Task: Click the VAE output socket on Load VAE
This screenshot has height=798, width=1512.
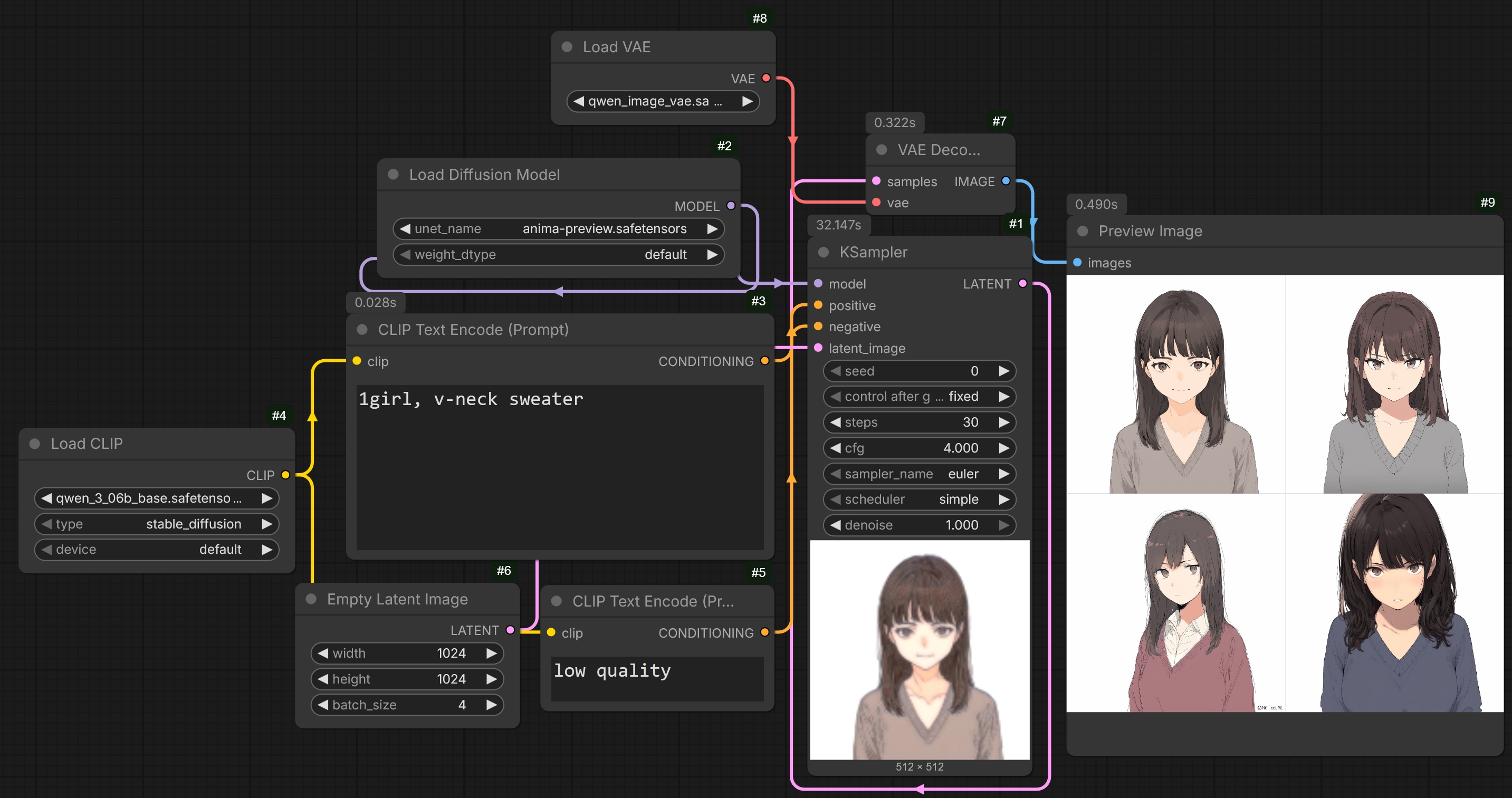Action: coord(766,78)
